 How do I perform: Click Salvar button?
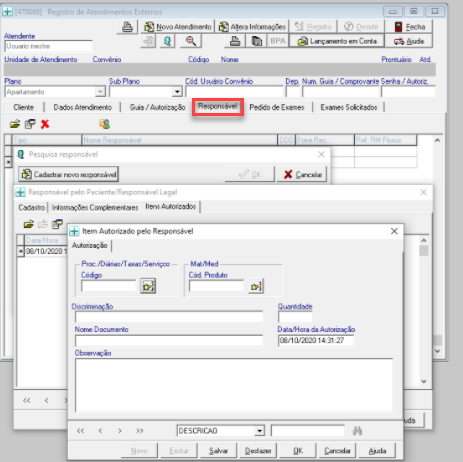tap(218, 451)
